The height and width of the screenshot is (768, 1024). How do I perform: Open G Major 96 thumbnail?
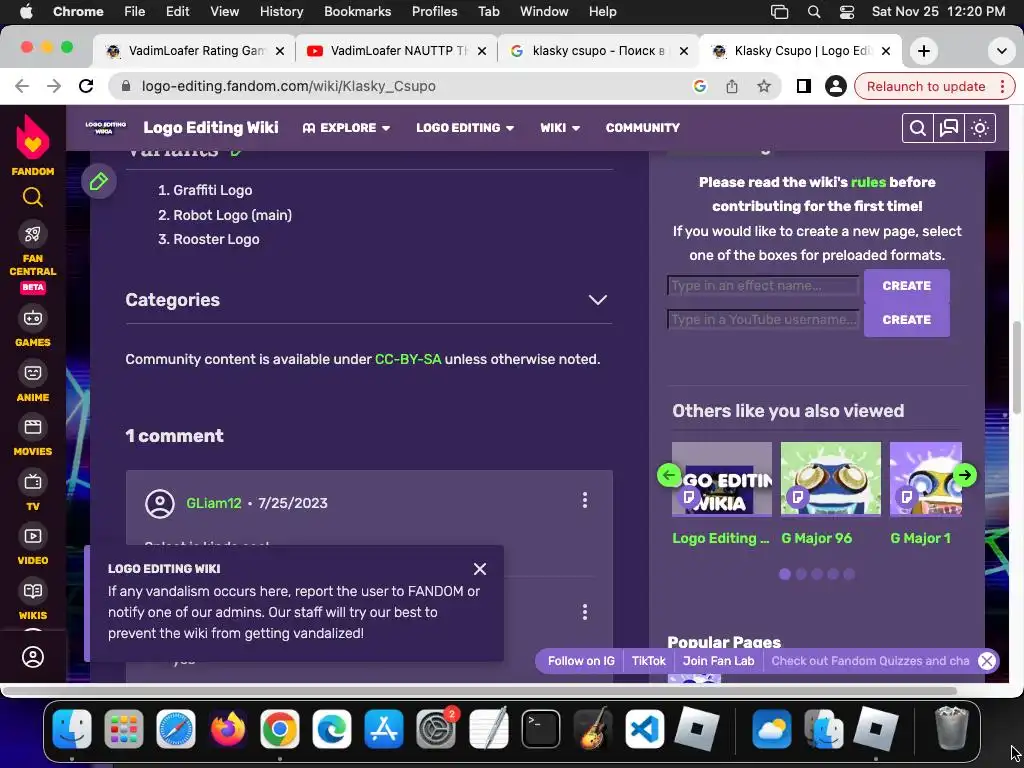831,479
